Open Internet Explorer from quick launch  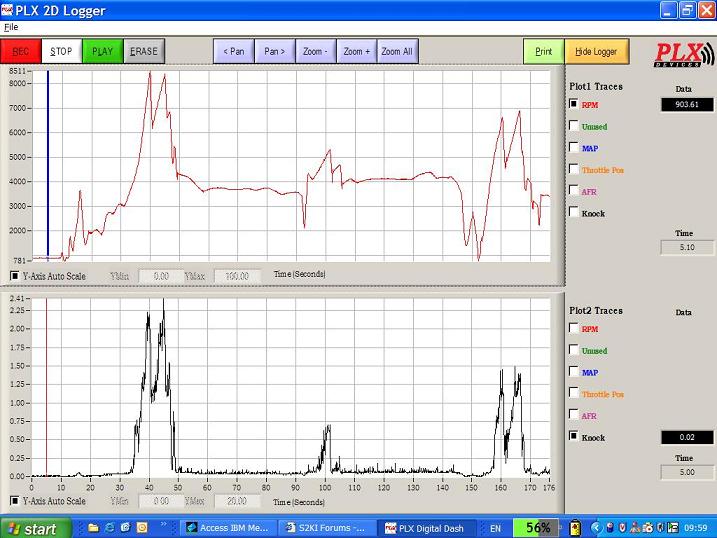click(110, 528)
